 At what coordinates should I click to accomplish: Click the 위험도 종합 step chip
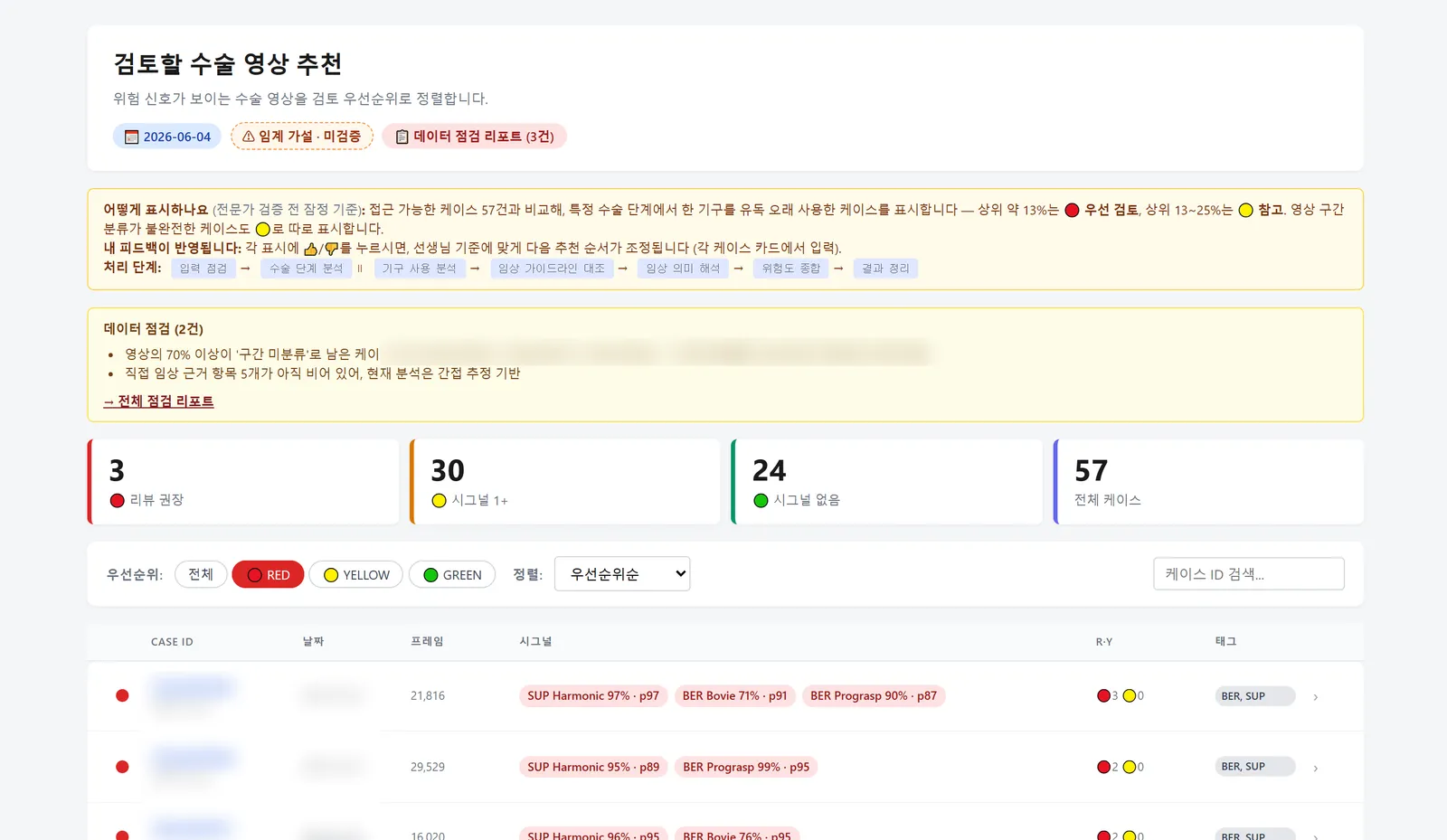[791, 269]
